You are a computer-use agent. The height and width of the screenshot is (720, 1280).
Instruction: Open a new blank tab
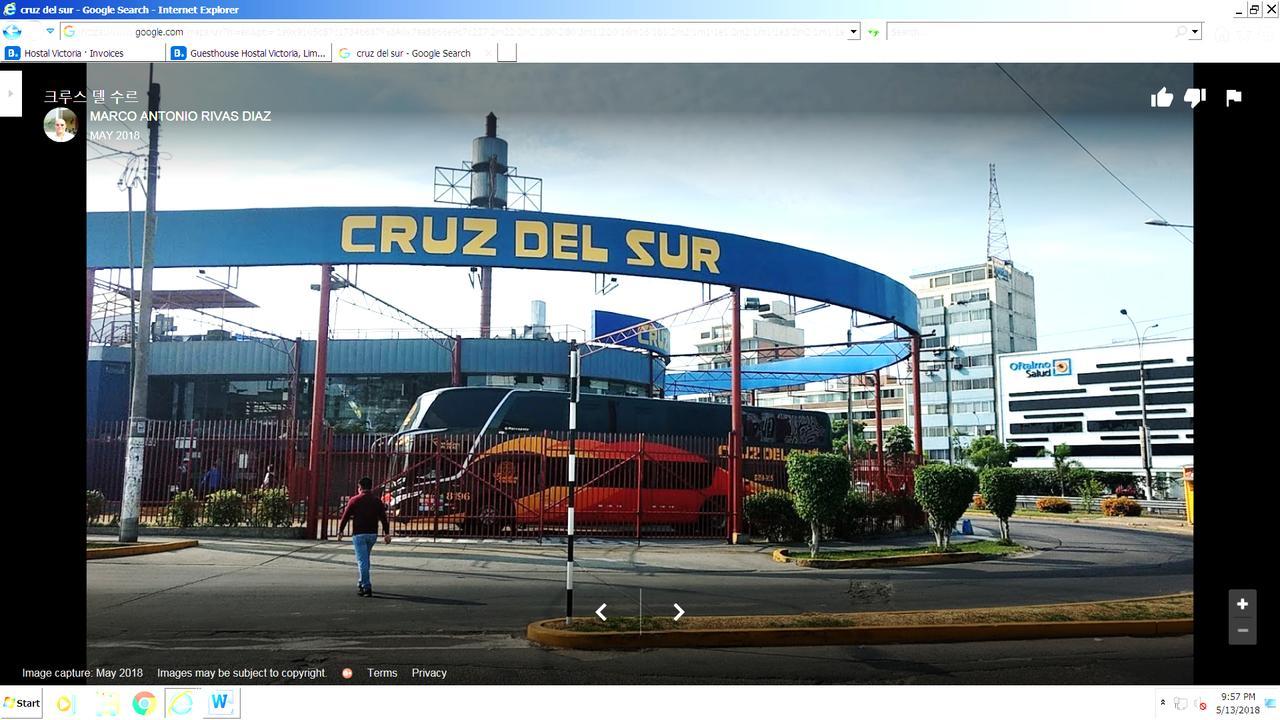[507, 53]
